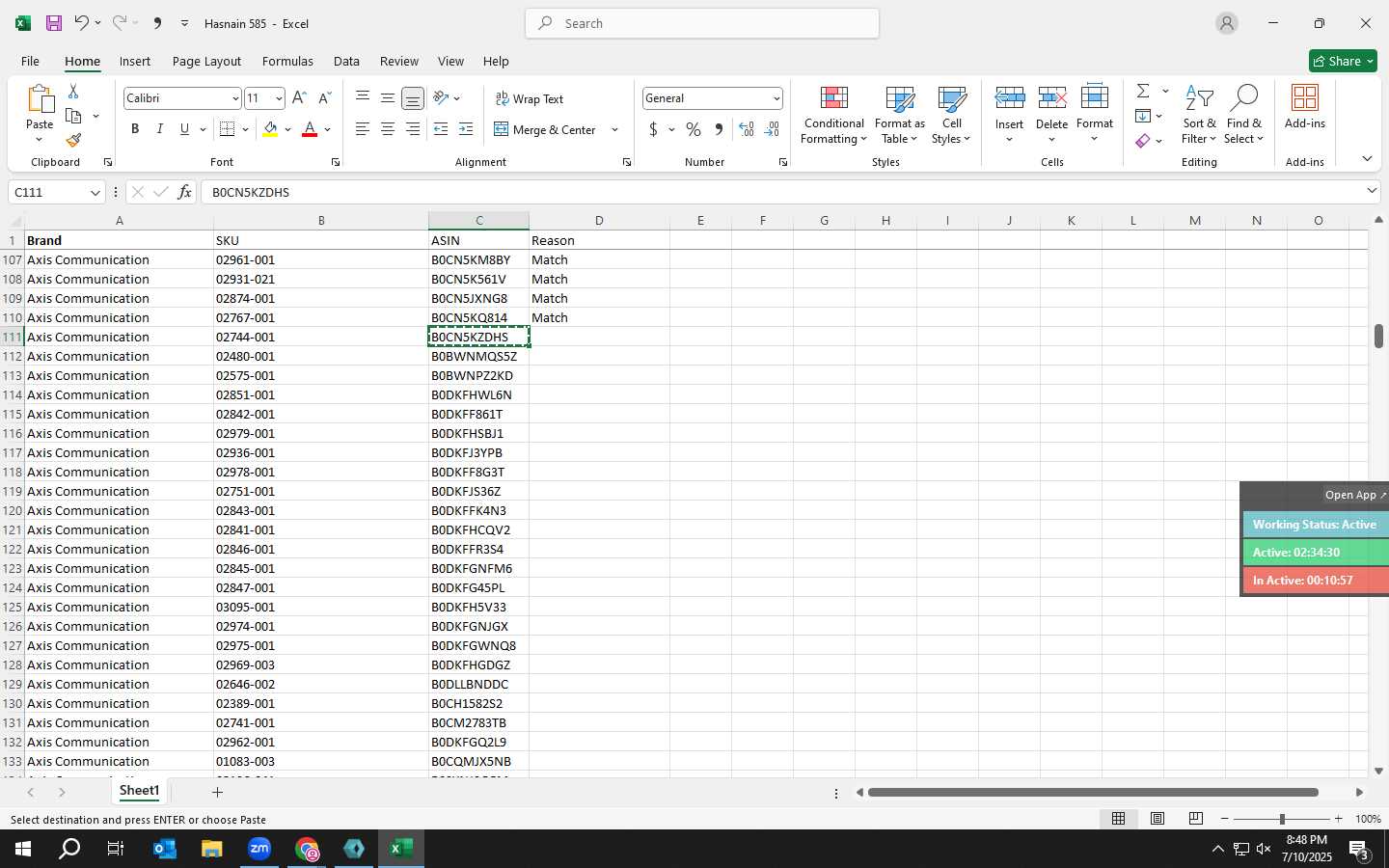Open File Explorer from the taskbar
Screen dimensions: 1389x868
point(211,849)
